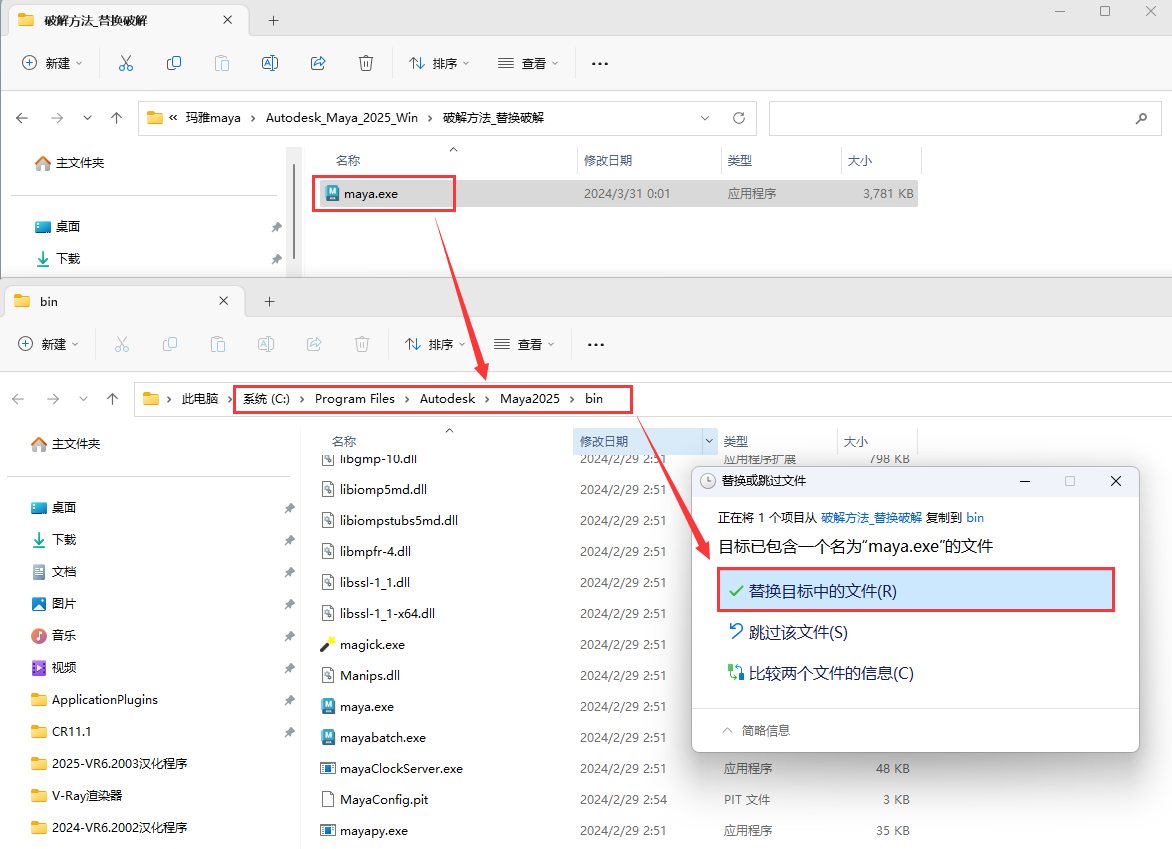Choose 比较两个文件的信息(C) in the dialog
This screenshot has height=849, width=1172.
(821, 673)
